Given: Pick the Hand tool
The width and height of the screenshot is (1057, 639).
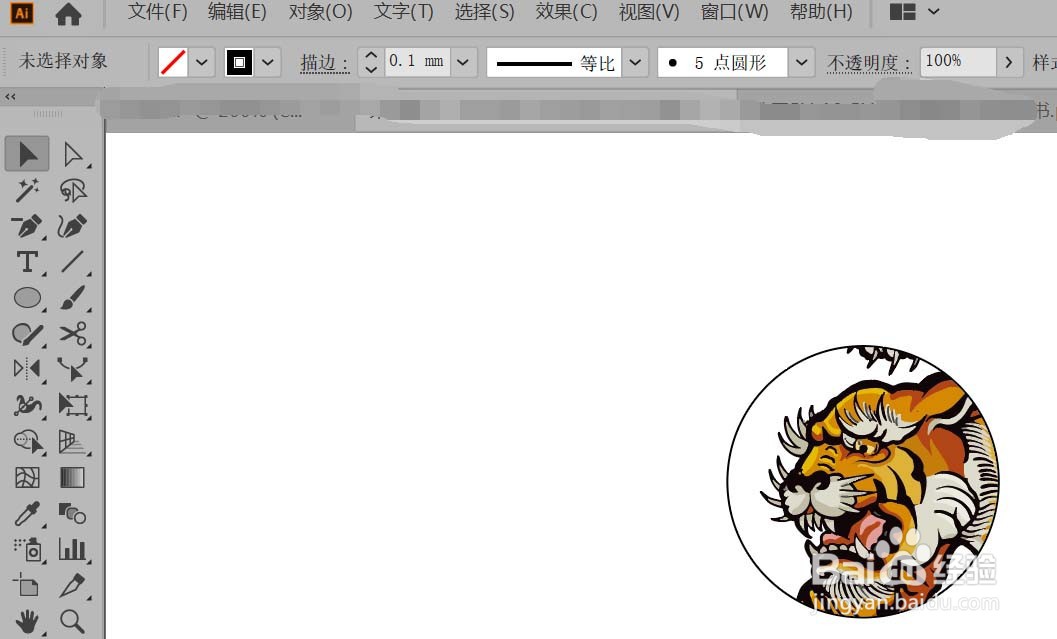Looking at the screenshot, I should pos(27,621).
